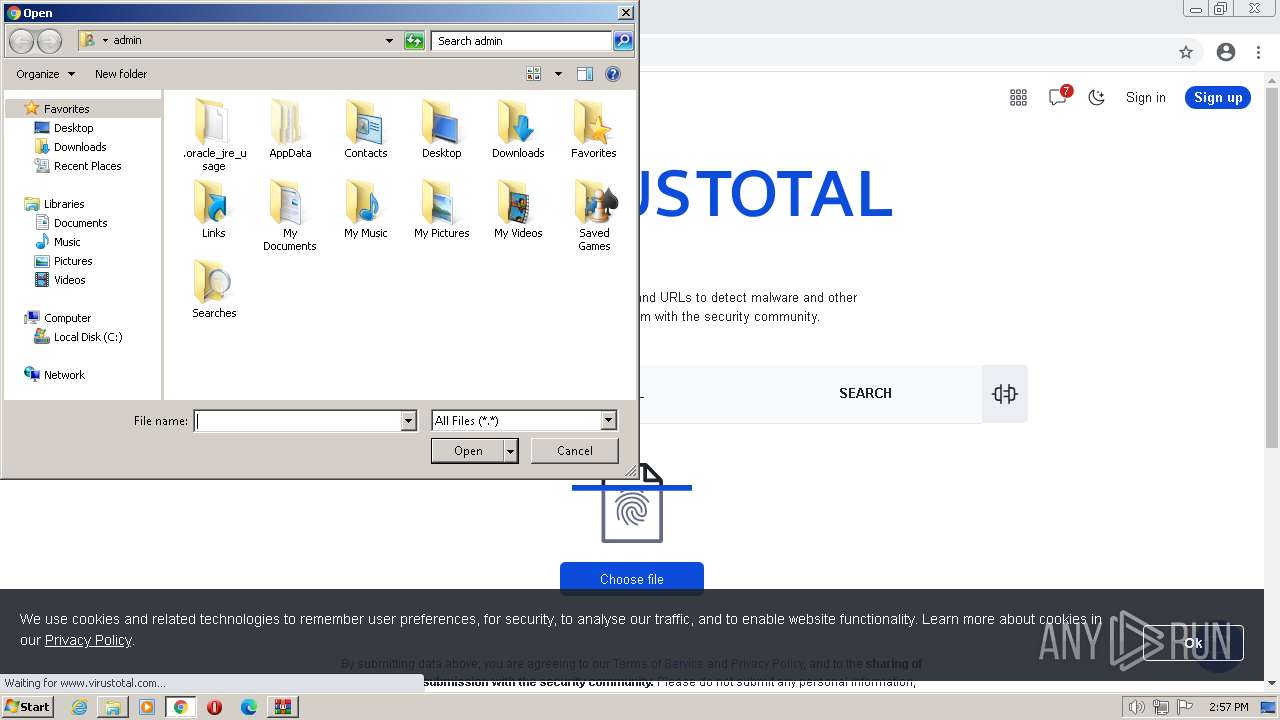This screenshot has height=720, width=1280.
Task: Toggle dark mode moon icon
Action: tap(1097, 97)
